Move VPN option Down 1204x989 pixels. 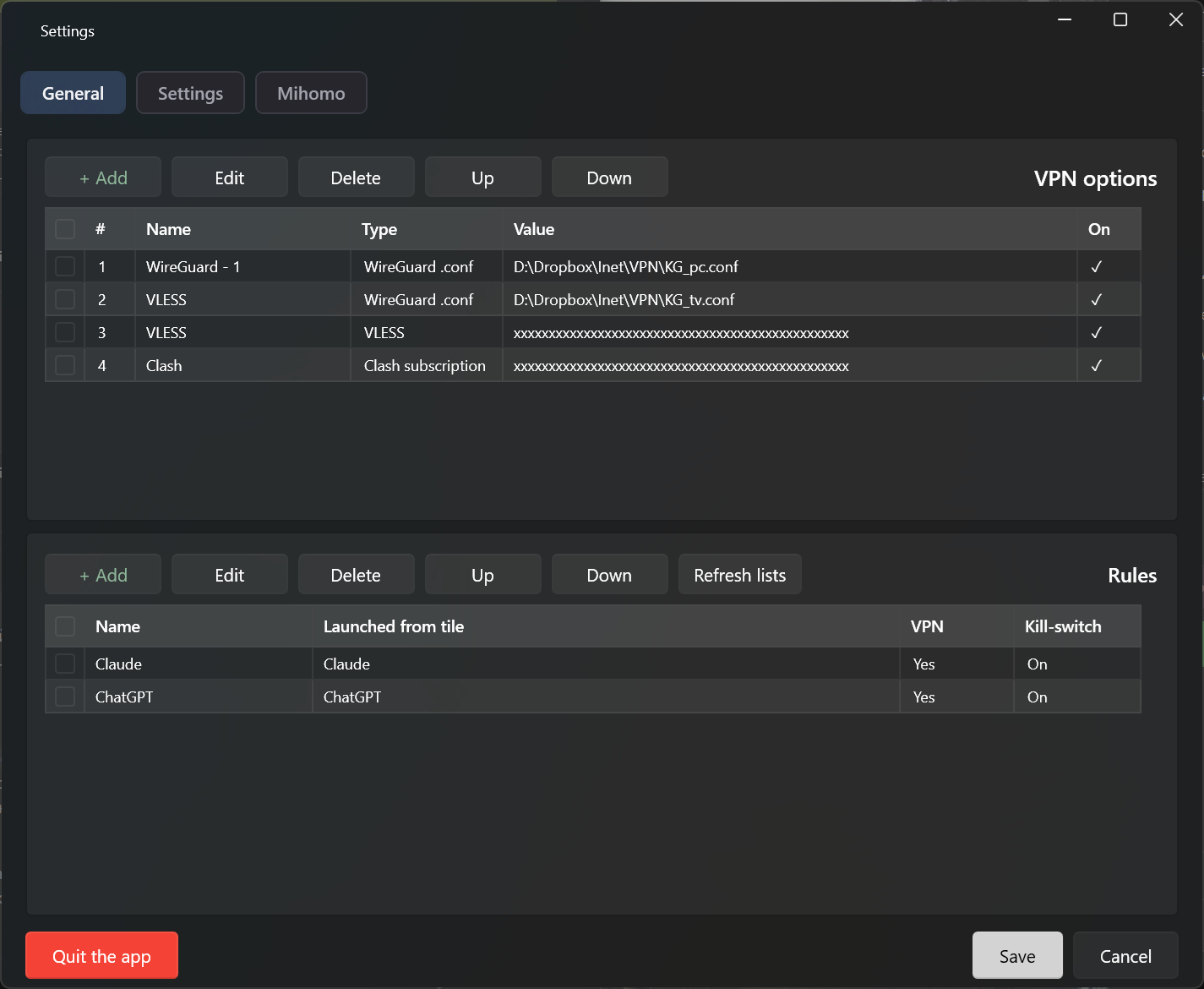[x=609, y=178]
